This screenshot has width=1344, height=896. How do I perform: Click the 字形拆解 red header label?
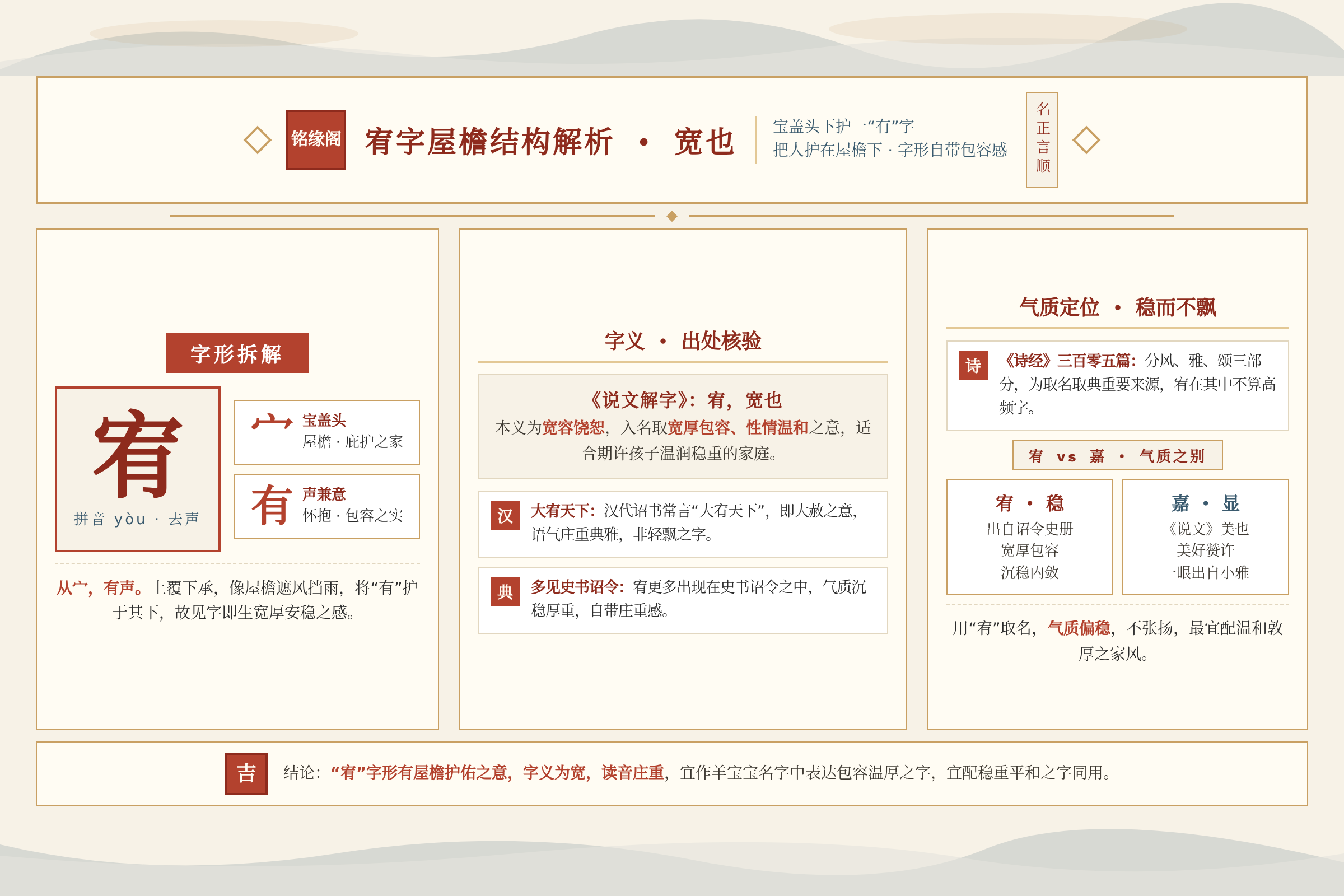[x=237, y=353]
